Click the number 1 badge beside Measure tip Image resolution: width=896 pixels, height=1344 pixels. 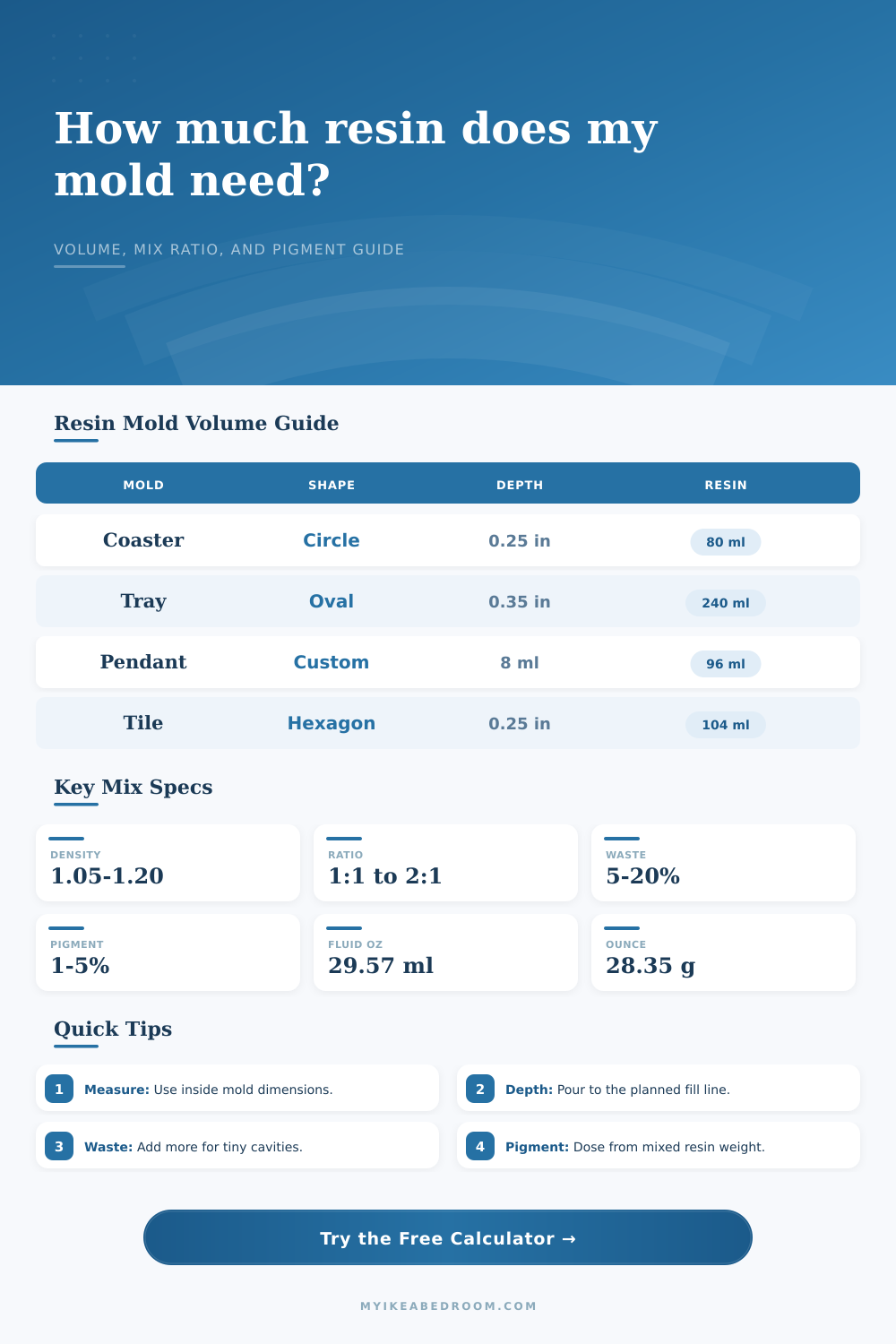[59, 1089]
